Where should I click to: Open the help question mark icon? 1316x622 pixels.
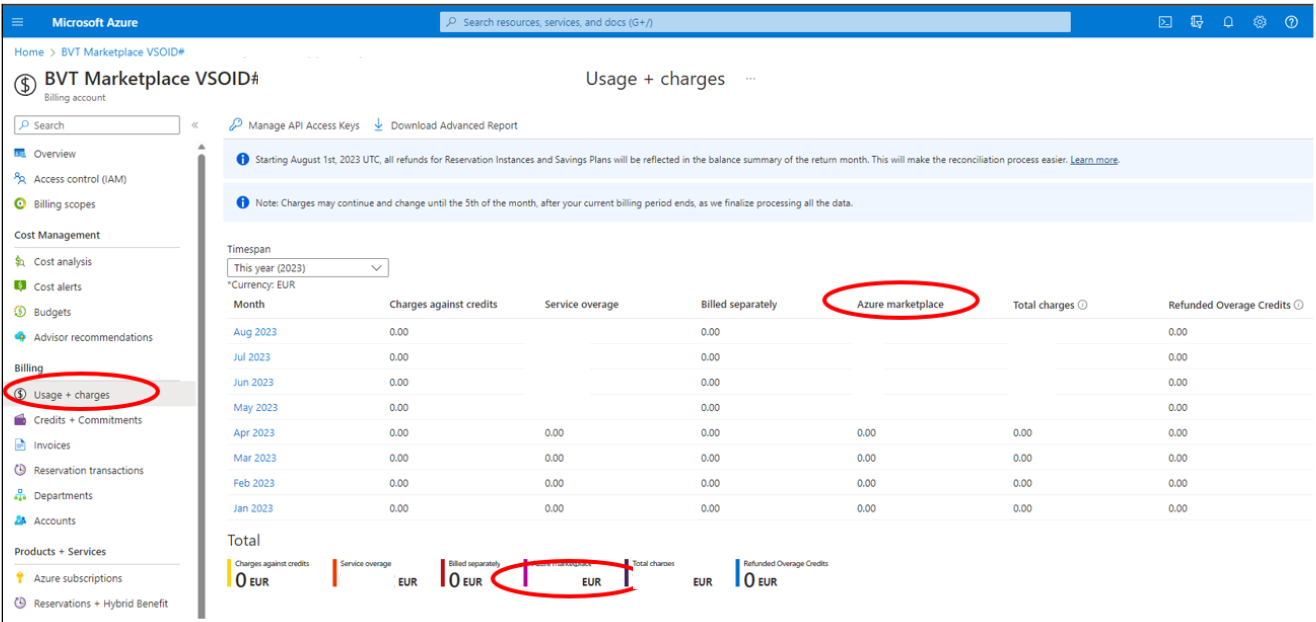coord(1291,22)
